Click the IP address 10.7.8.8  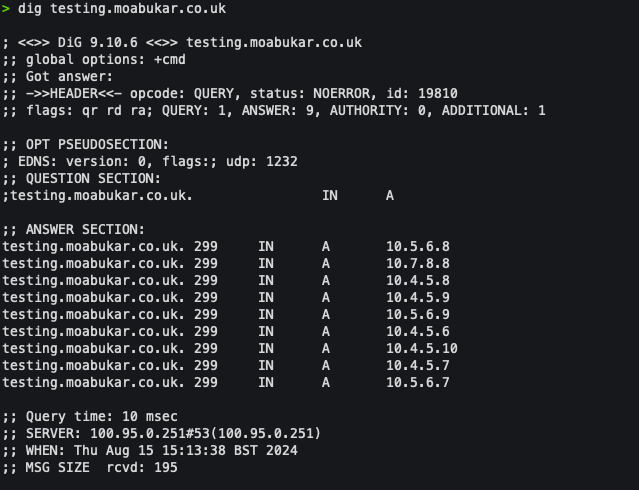click(x=418, y=263)
